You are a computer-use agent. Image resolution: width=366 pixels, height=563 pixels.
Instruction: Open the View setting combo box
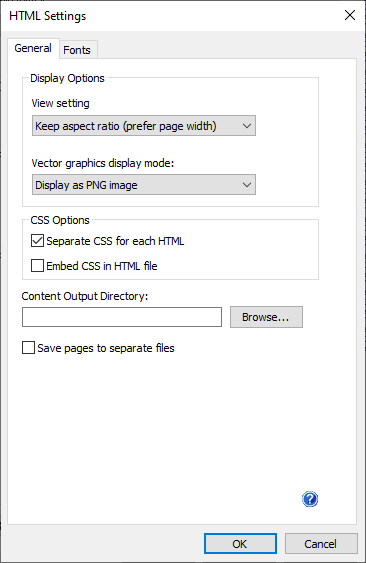(x=144, y=126)
